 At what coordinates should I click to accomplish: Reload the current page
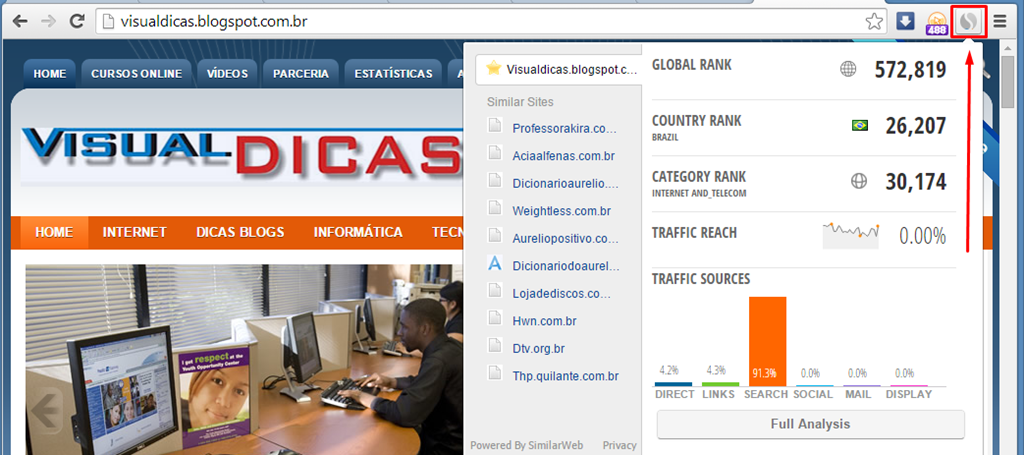click(x=77, y=22)
